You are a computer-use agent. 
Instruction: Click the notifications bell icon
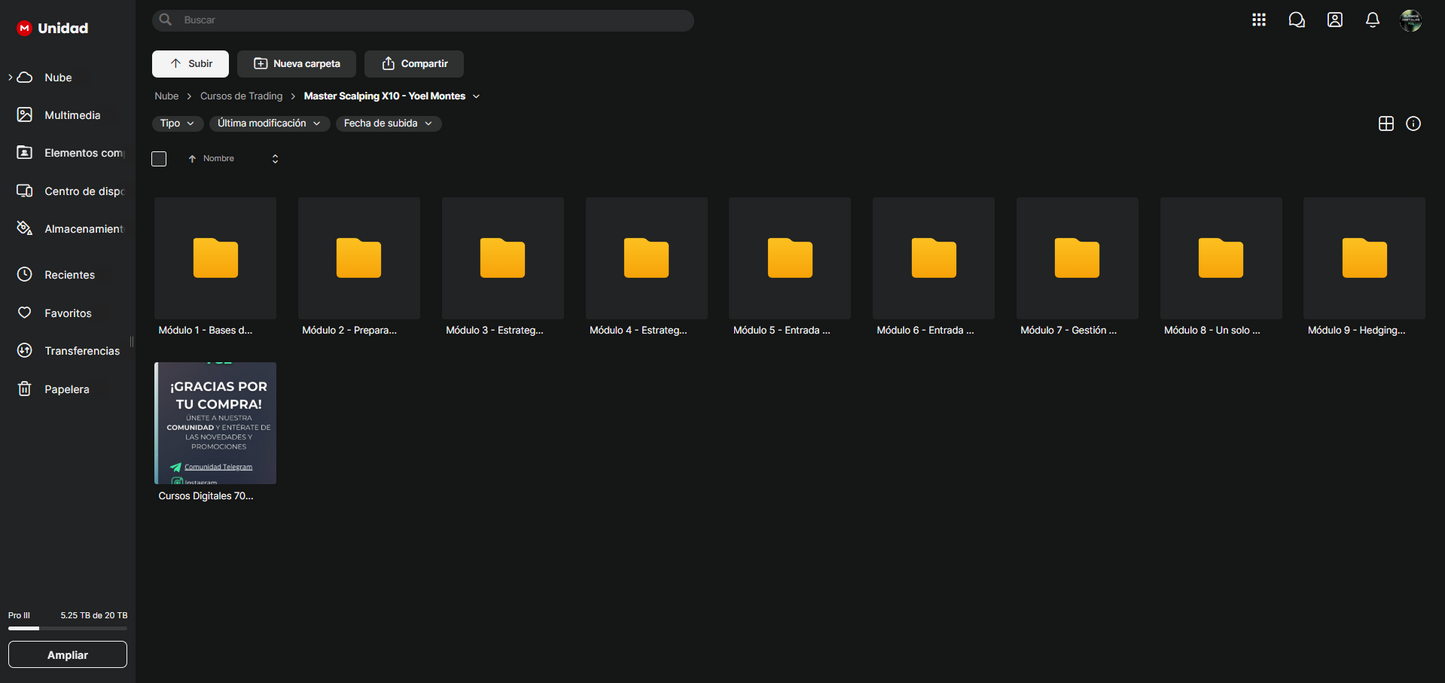1373,20
